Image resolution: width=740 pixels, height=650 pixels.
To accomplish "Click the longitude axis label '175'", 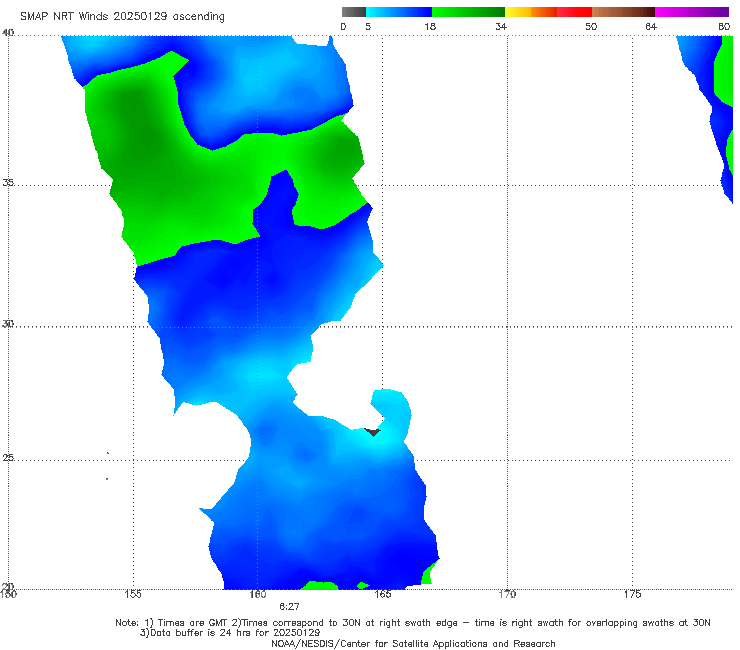I will pyautogui.click(x=632, y=594).
